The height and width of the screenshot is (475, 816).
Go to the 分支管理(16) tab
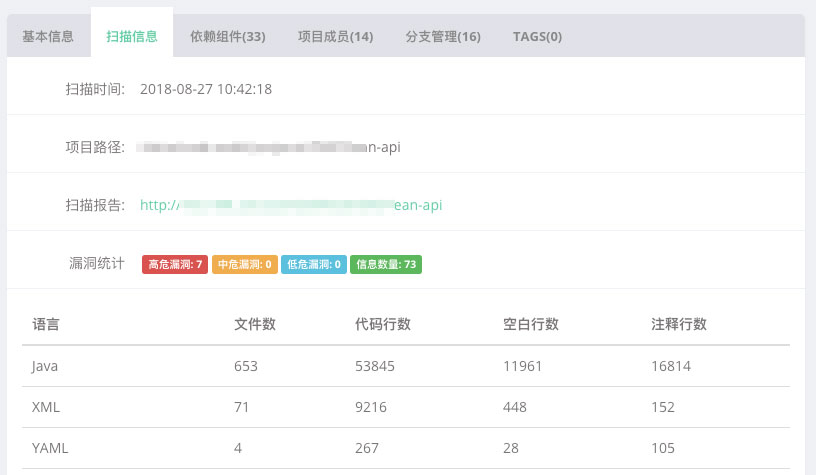click(x=443, y=36)
